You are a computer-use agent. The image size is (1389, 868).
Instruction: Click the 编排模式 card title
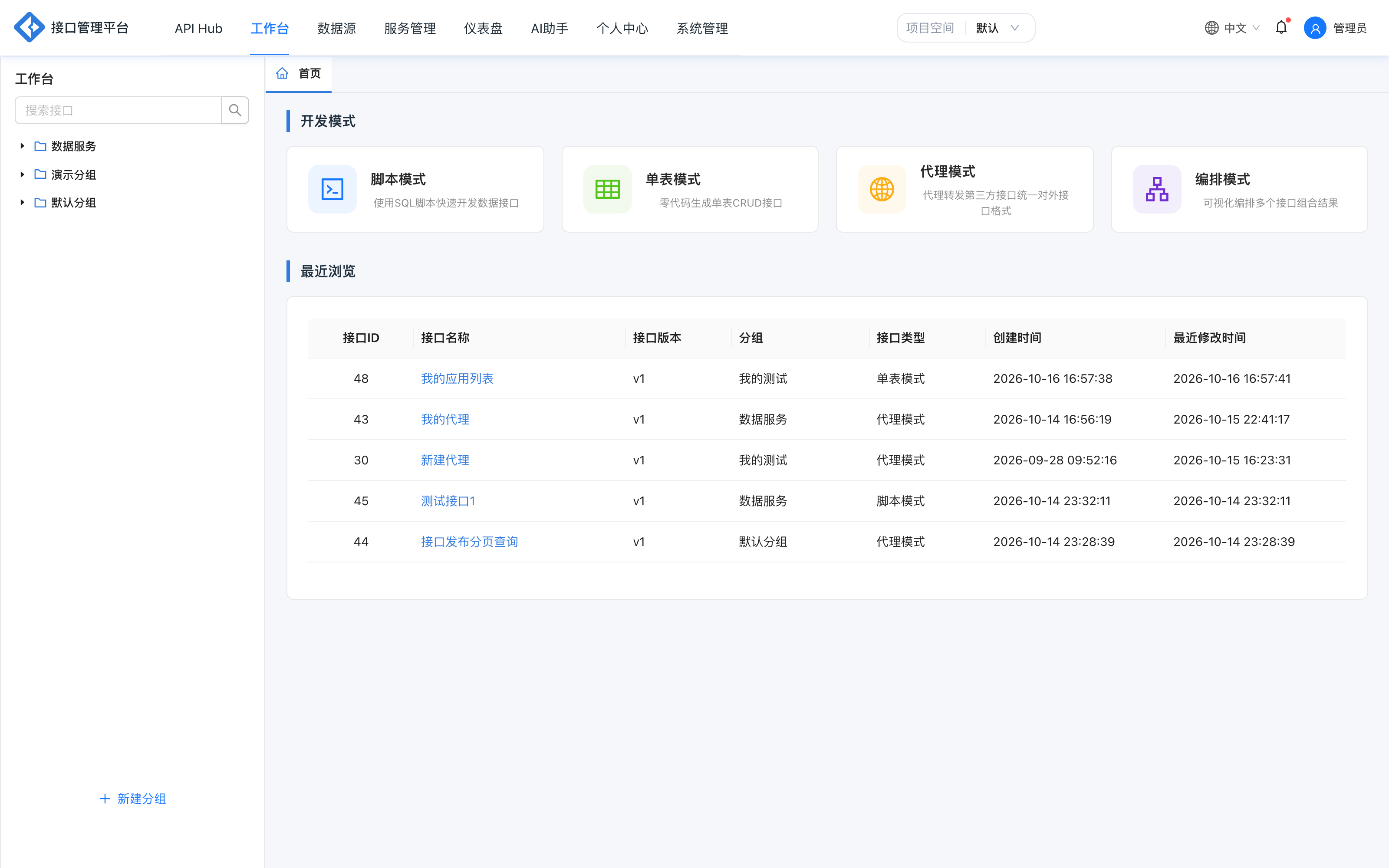(1223, 180)
